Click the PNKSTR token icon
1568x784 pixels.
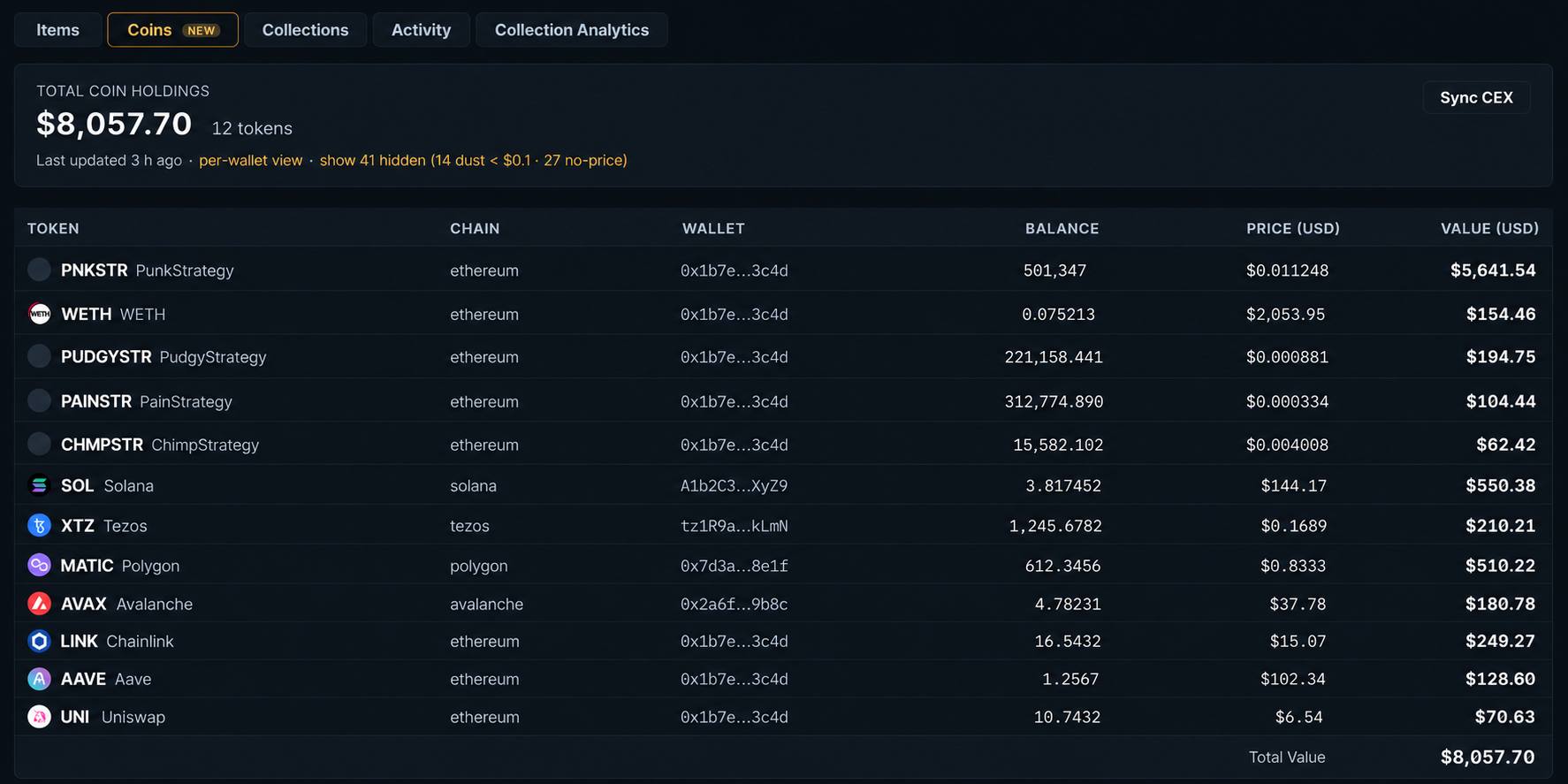(39, 270)
